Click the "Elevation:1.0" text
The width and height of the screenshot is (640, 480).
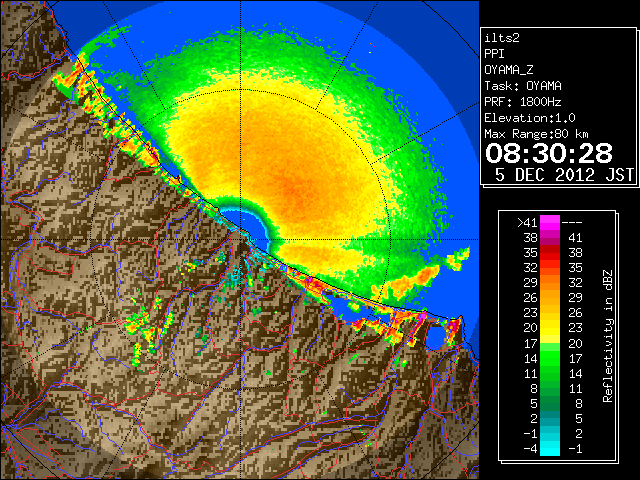[530, 118]
